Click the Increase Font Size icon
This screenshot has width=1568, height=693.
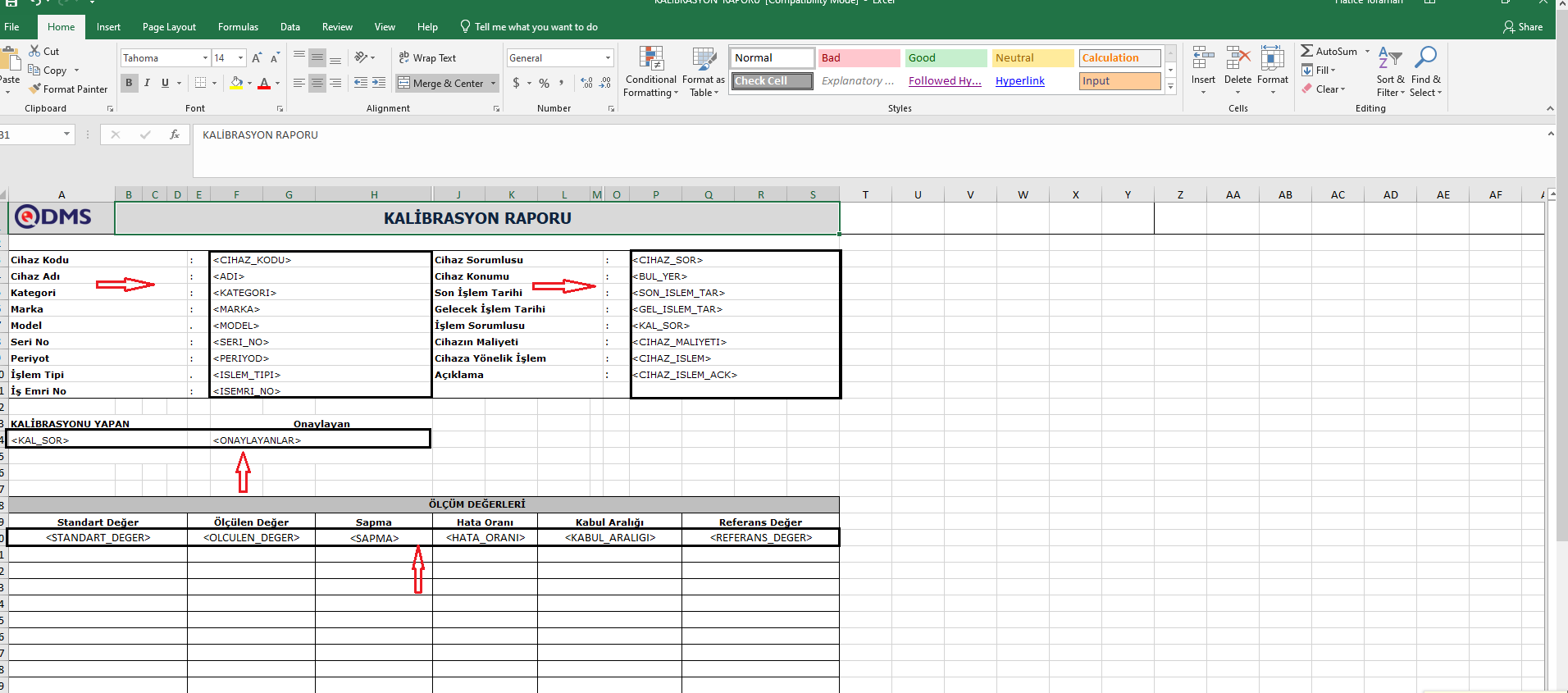257,58
